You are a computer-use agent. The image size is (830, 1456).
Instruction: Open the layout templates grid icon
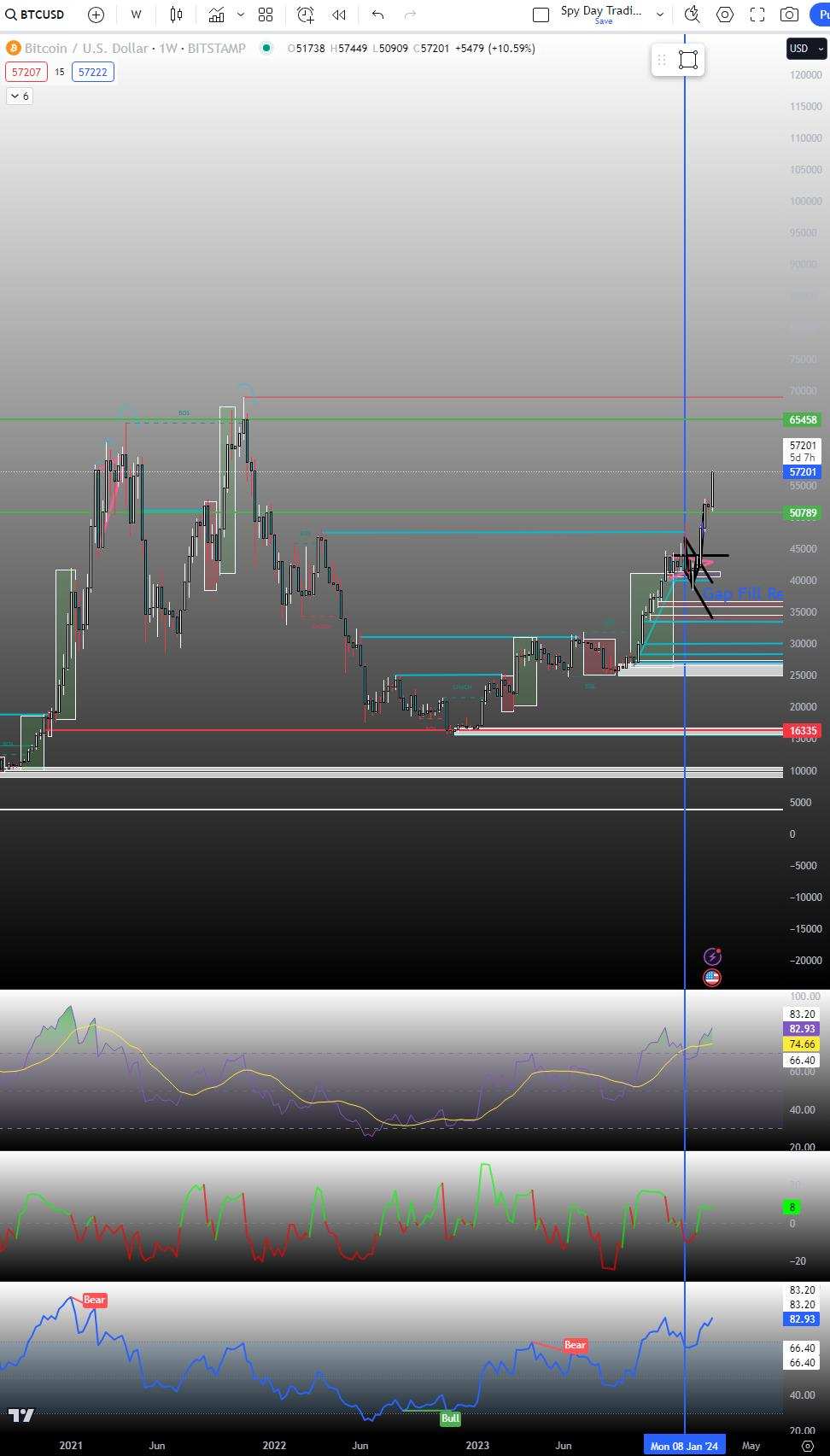point(266,15)
